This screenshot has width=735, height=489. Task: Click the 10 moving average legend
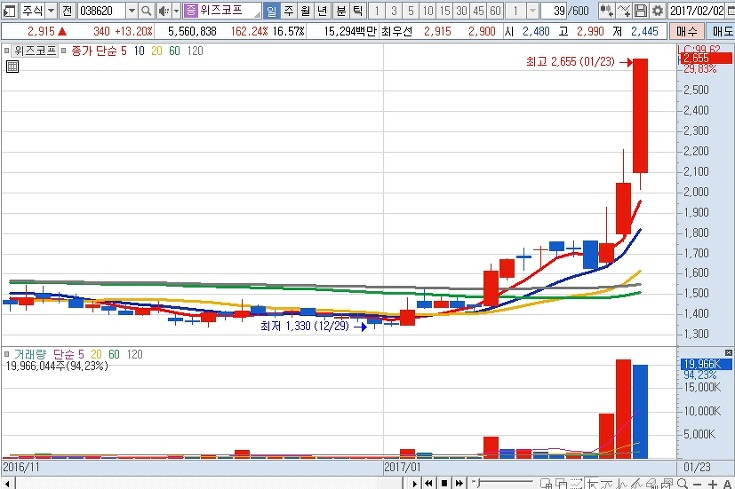[139, 51]
